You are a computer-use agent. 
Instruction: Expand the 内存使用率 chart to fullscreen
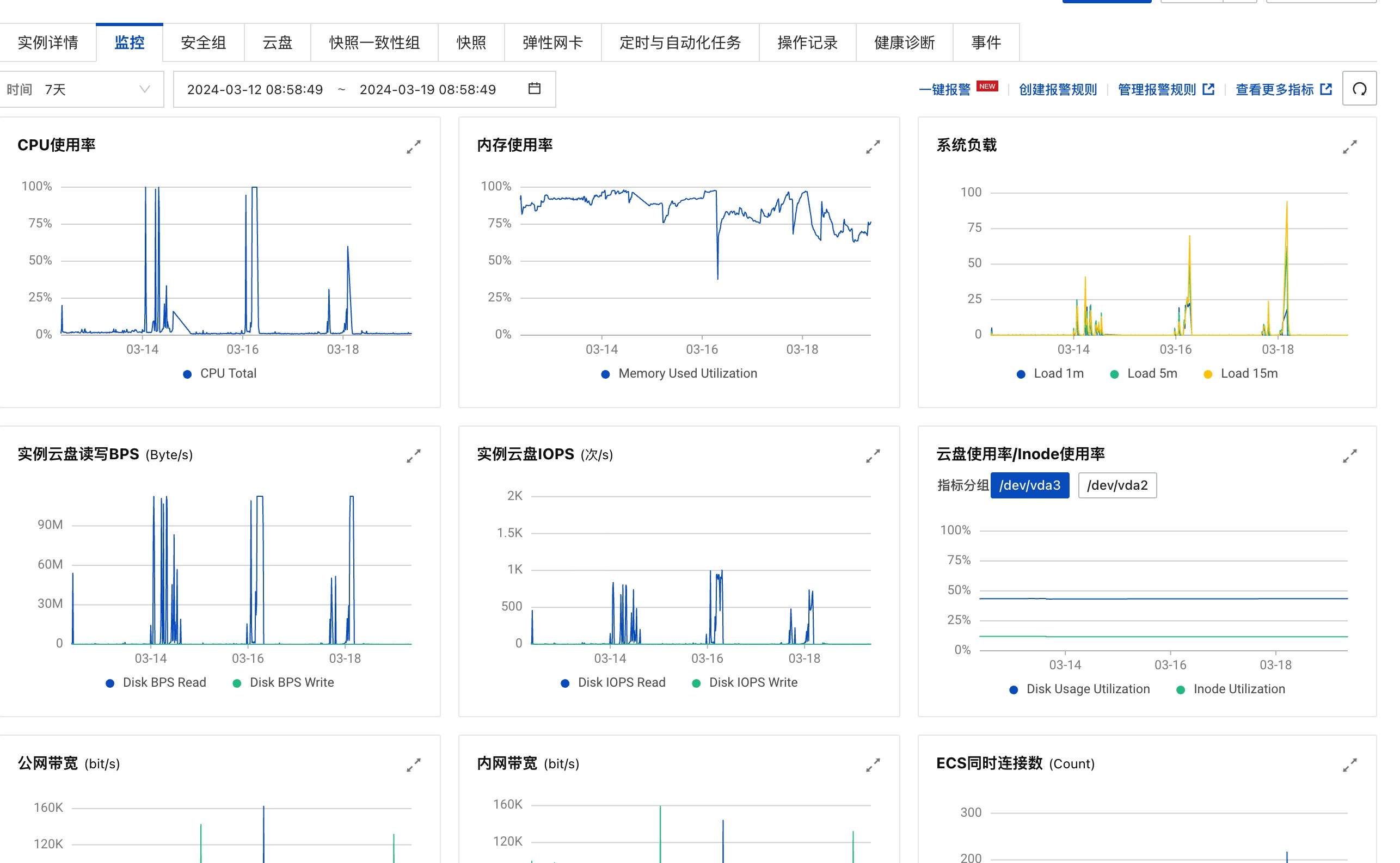coord(873,147)
